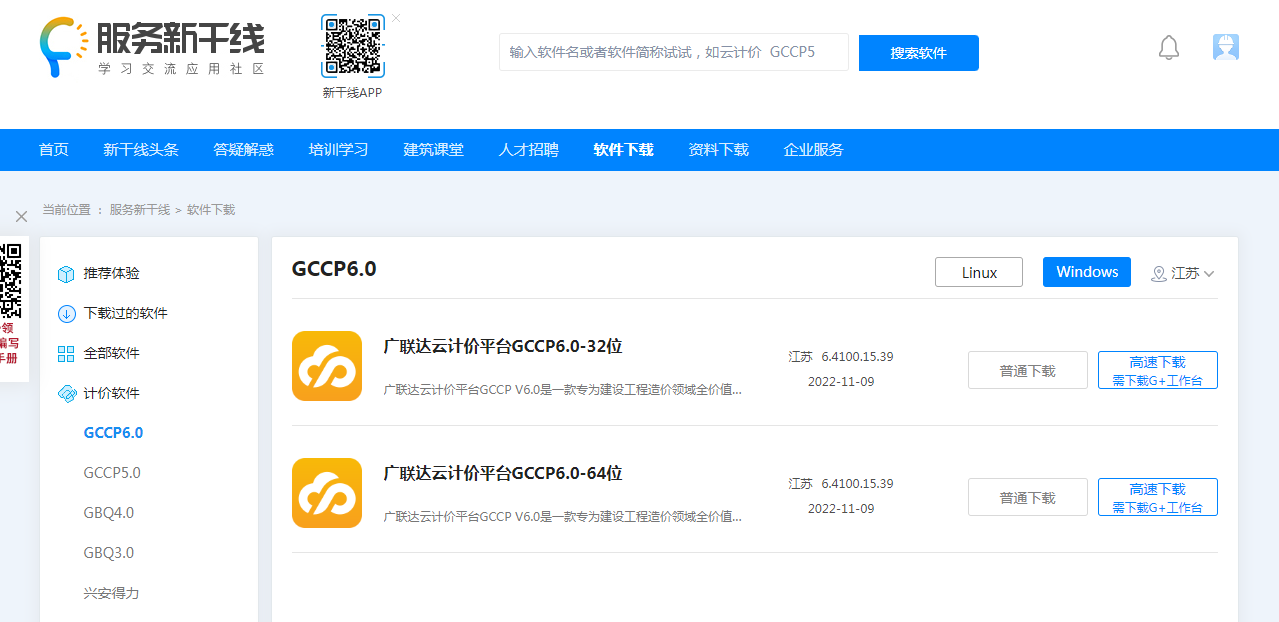
Task: Close the left floating QR banner
Action: pos(21,216)
